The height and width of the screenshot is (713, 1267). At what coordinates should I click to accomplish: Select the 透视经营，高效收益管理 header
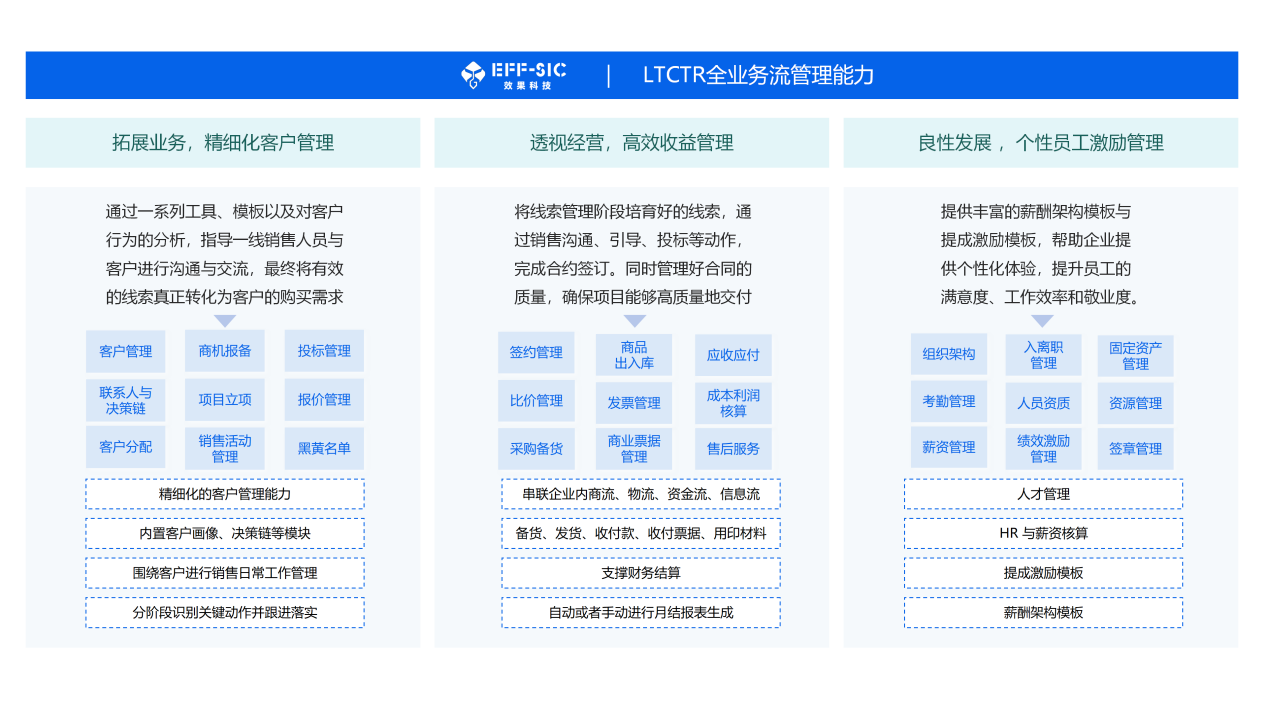pyautogui.click(x=631, y=143)
